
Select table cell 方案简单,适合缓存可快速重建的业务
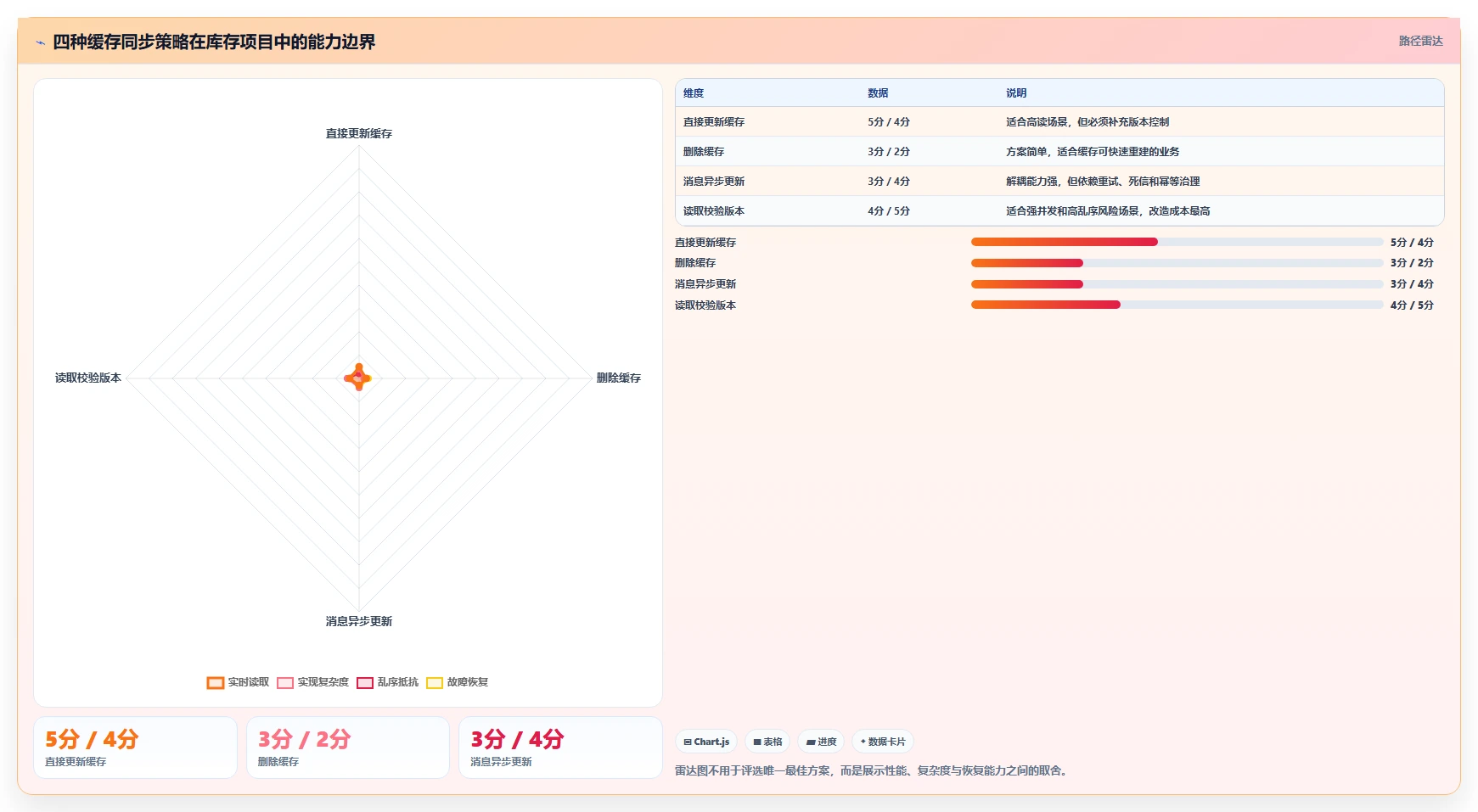pos(1093,152)
